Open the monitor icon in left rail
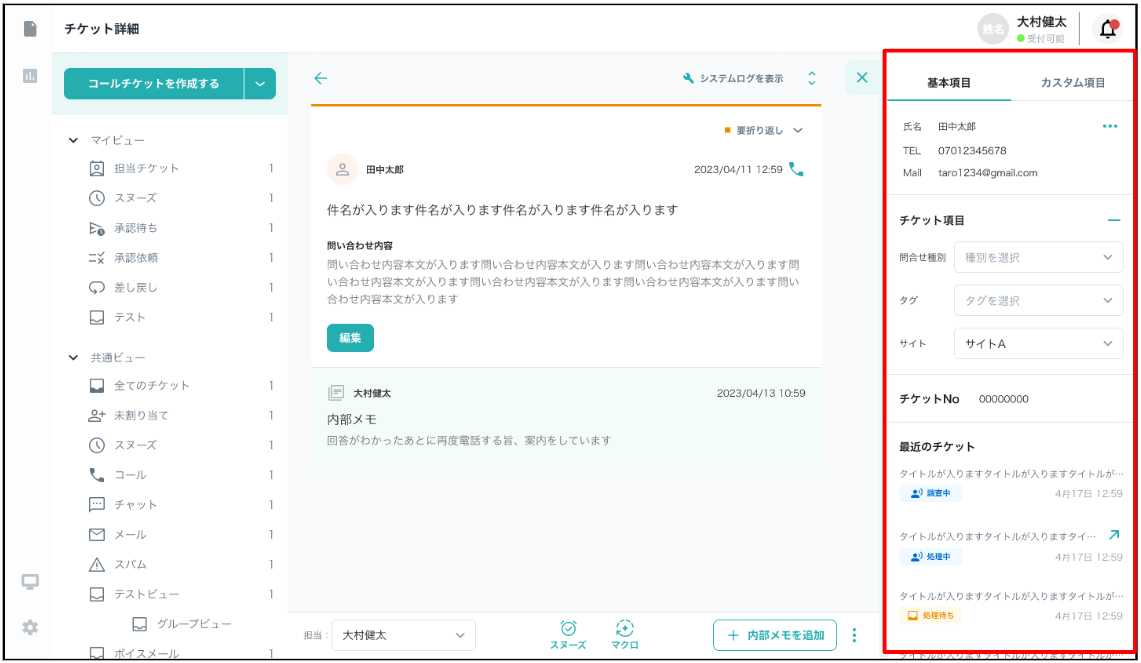This screenshot has width=1141, height=663. 30,581
